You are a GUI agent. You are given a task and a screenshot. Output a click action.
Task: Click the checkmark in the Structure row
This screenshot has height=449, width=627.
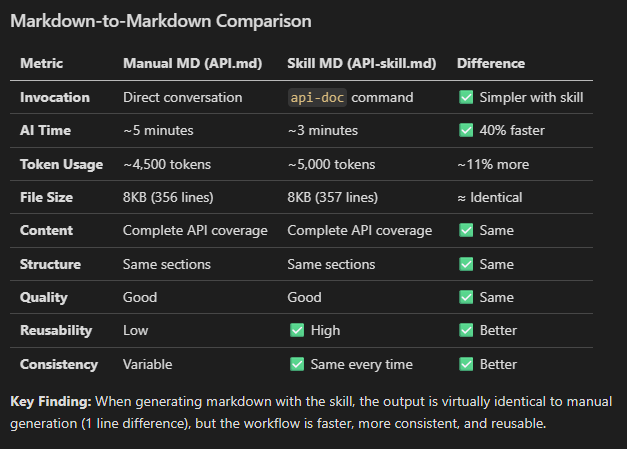tap(466, 264)
